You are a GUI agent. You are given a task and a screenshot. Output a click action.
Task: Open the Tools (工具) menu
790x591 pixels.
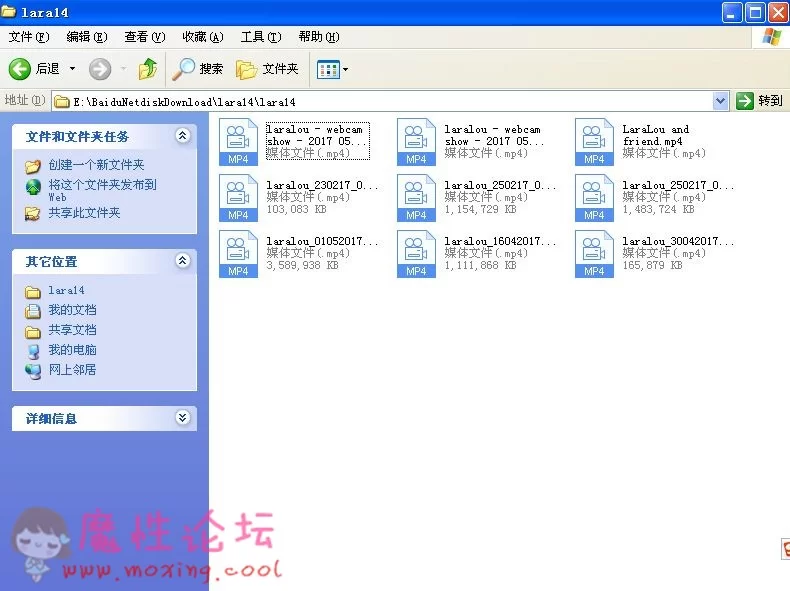pos(259,37)
